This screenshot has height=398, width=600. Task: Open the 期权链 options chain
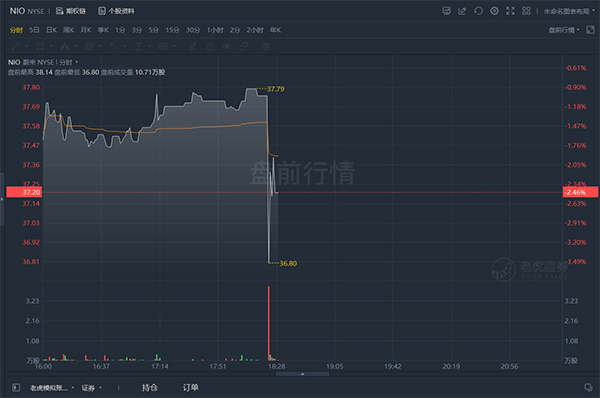(71, 11)
